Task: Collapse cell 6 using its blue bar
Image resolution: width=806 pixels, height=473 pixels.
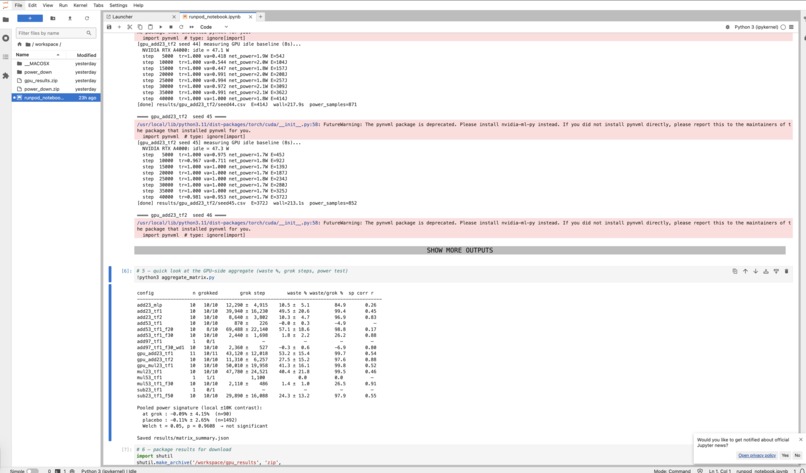Action: (x=110, y=274)
